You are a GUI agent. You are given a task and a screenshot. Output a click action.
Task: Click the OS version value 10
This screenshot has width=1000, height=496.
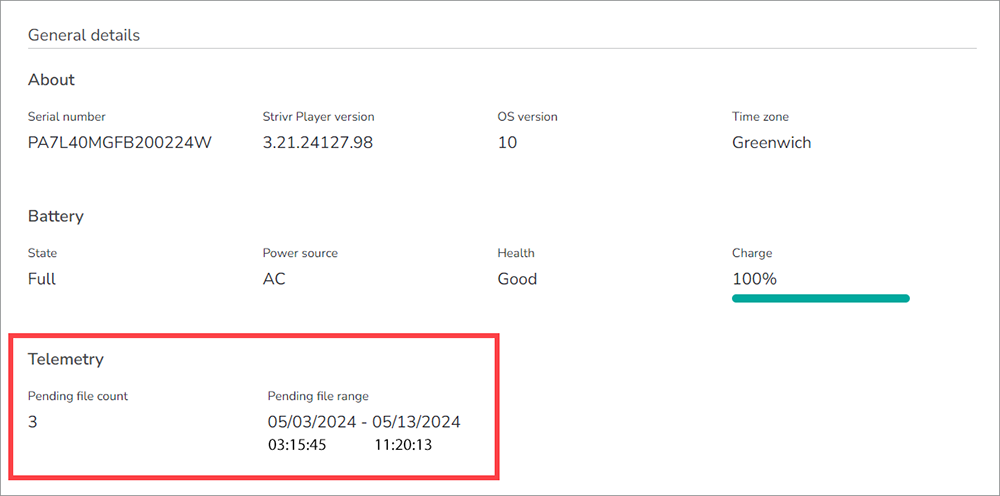[507, 143]
